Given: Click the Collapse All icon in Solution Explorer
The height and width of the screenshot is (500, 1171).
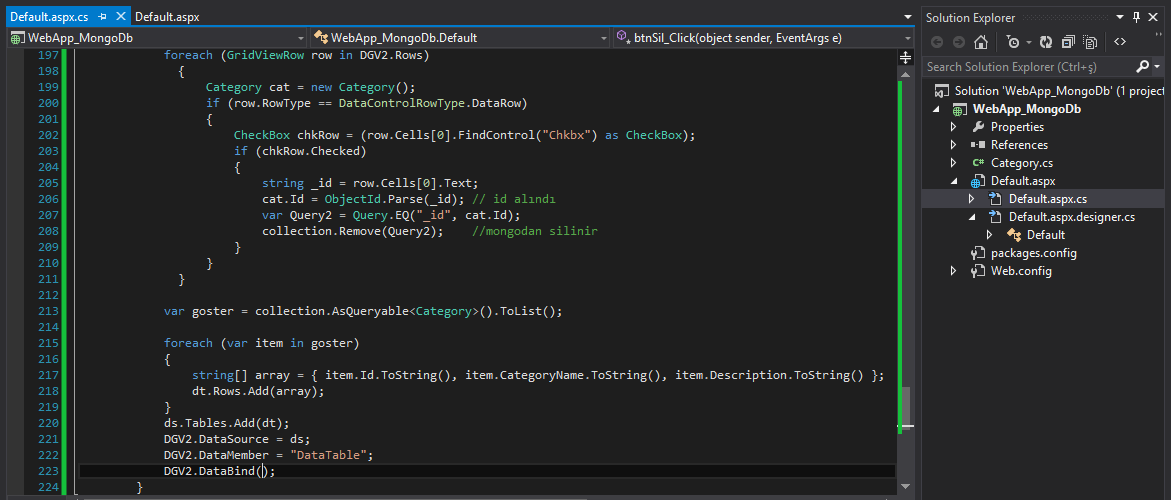Looking at the screenshot, I should (x=1067, y=42).
